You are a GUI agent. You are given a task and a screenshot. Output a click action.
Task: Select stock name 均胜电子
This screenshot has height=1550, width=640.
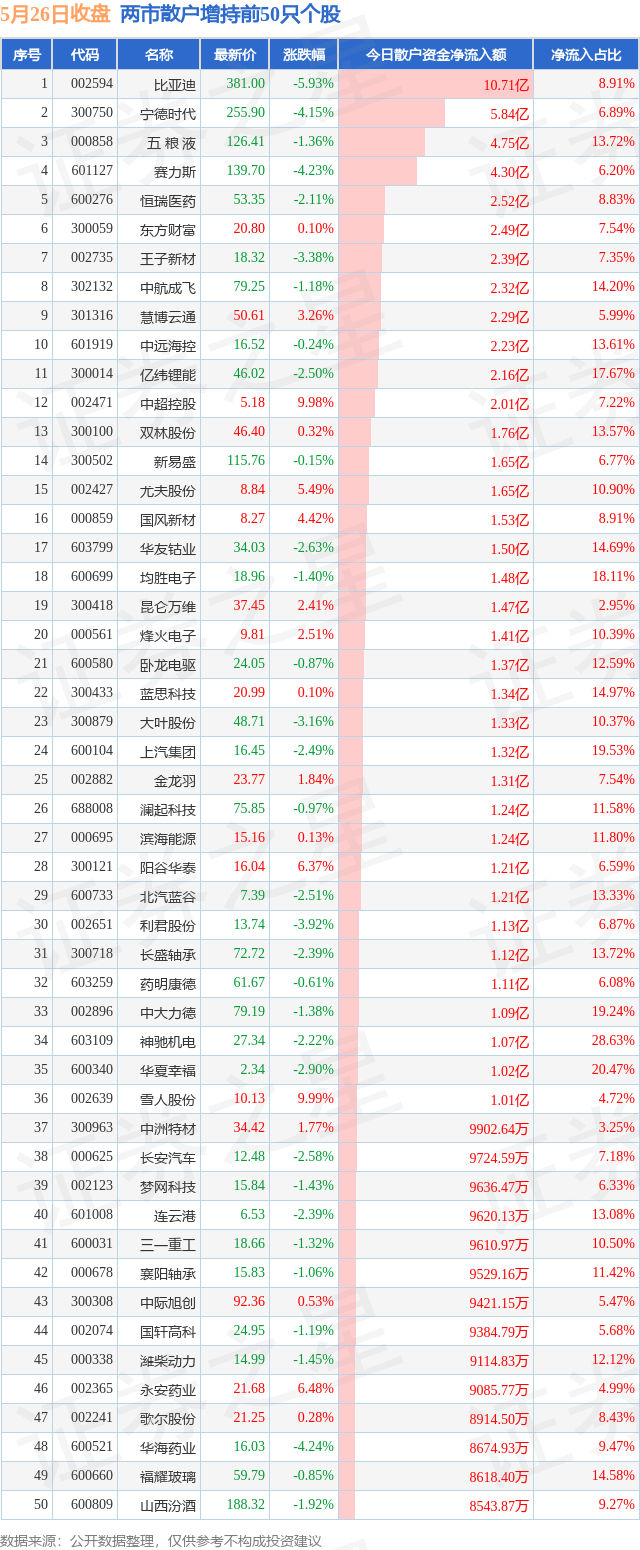coord(168,578)
